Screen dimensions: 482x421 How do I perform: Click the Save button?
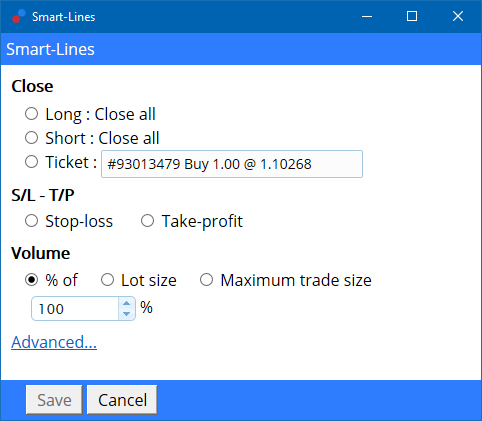click(54, 400)
